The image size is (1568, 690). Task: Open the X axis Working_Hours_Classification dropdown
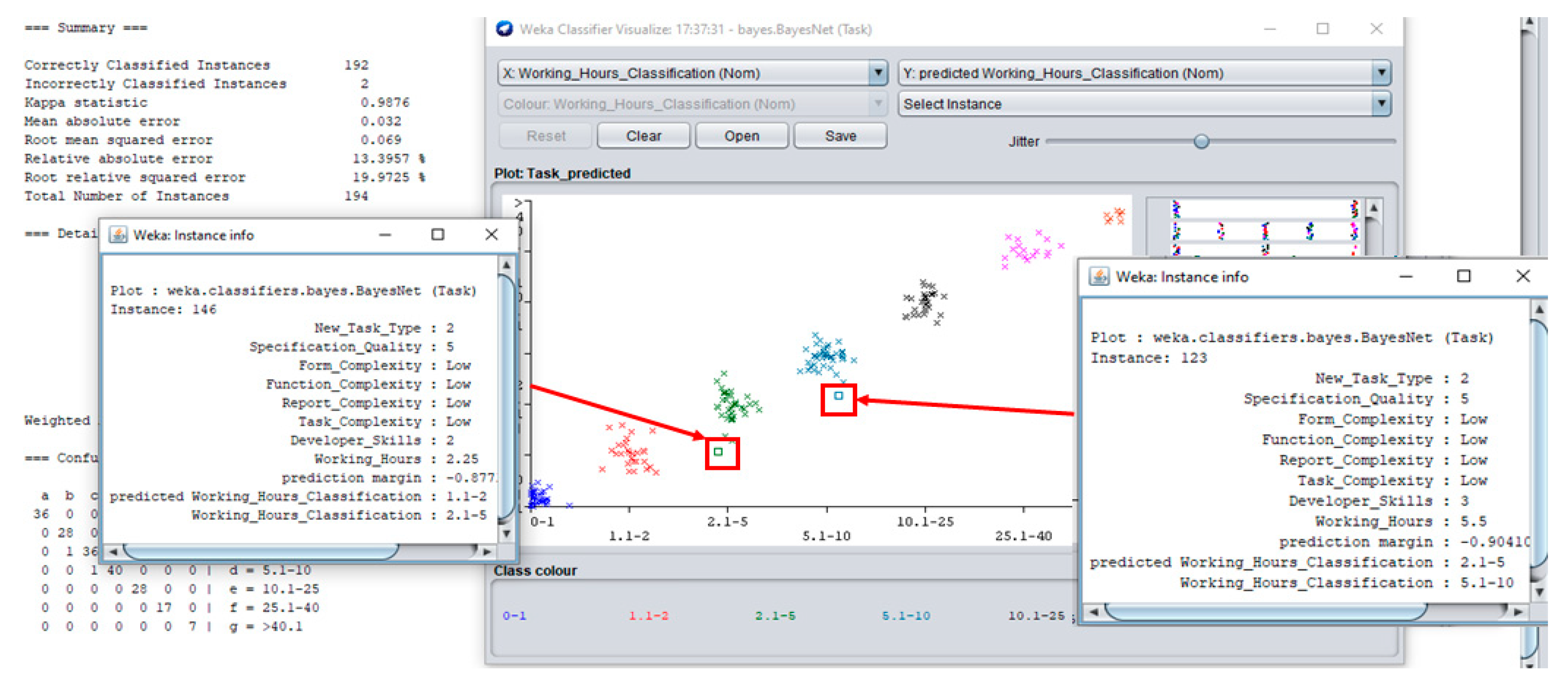pos(878,73)
